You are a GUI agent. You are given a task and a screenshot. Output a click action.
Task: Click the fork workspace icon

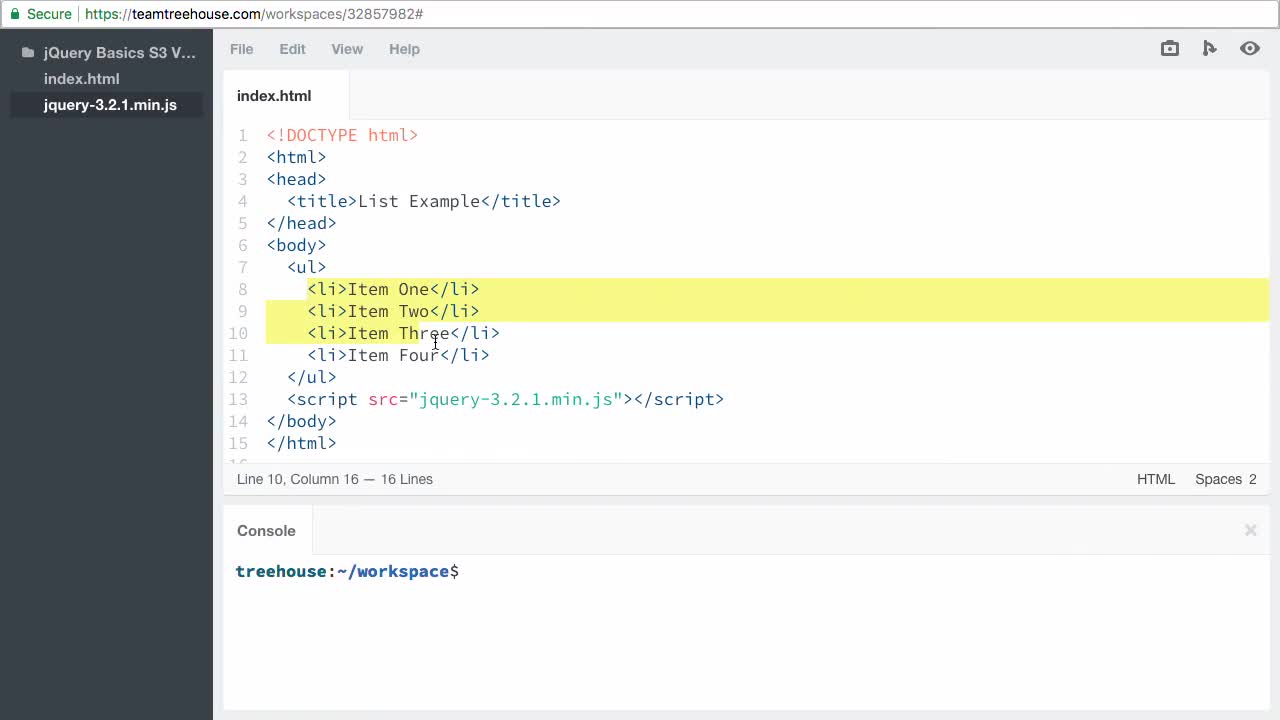coord(1210,48)
